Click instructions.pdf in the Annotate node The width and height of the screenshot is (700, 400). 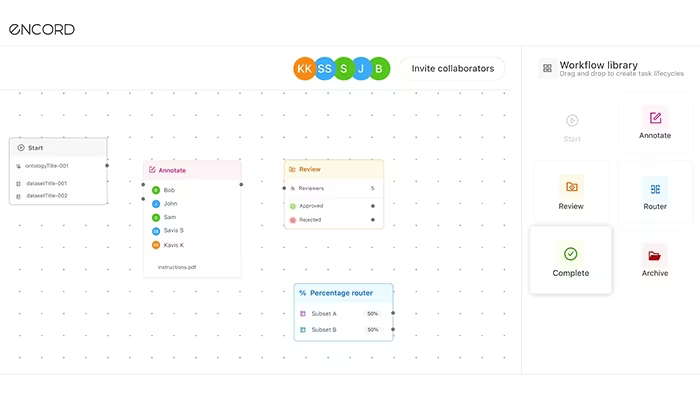(x=177, y=267)
